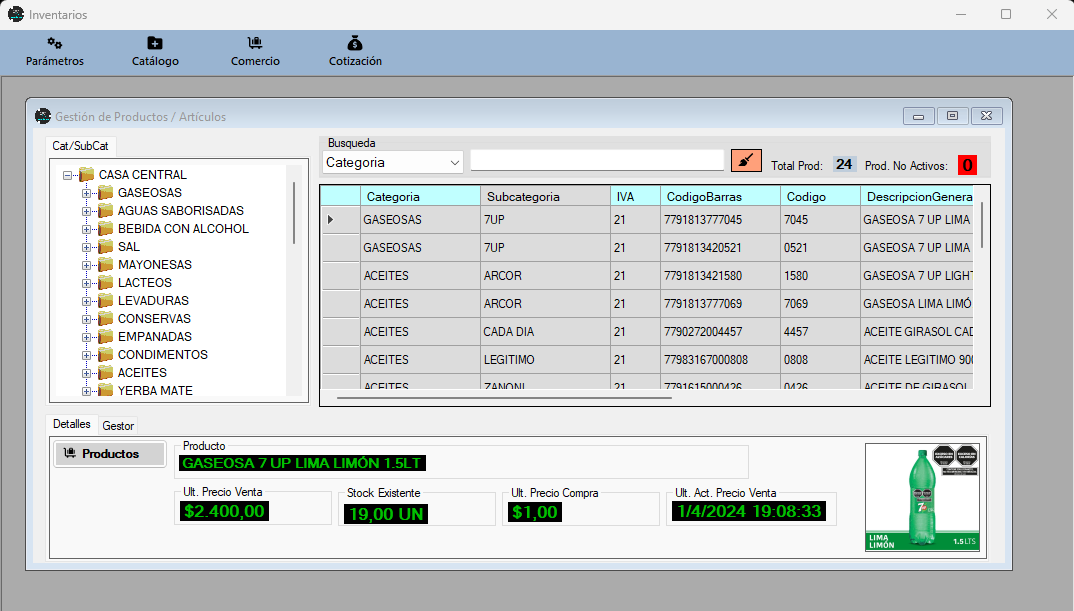1074x611 pixels.
Task: Click the CONDIMENTOS folder icon
Action: pyautogui.click(x=105, y=355)
